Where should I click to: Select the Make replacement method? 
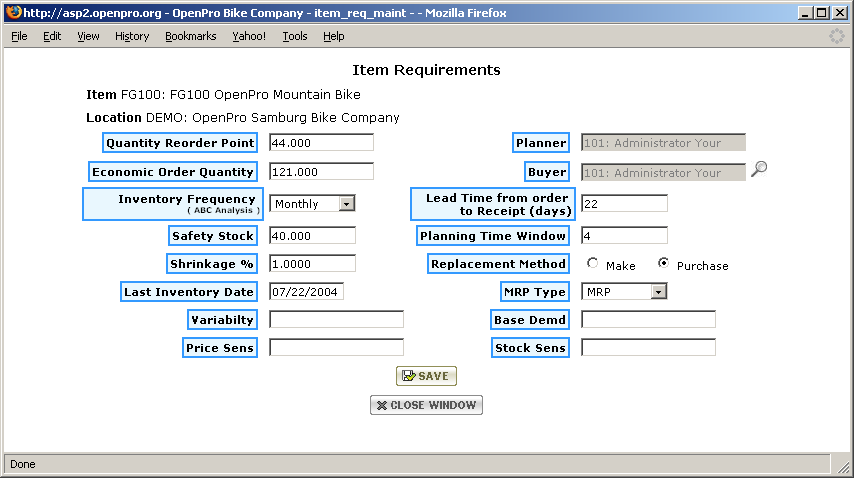593,265
